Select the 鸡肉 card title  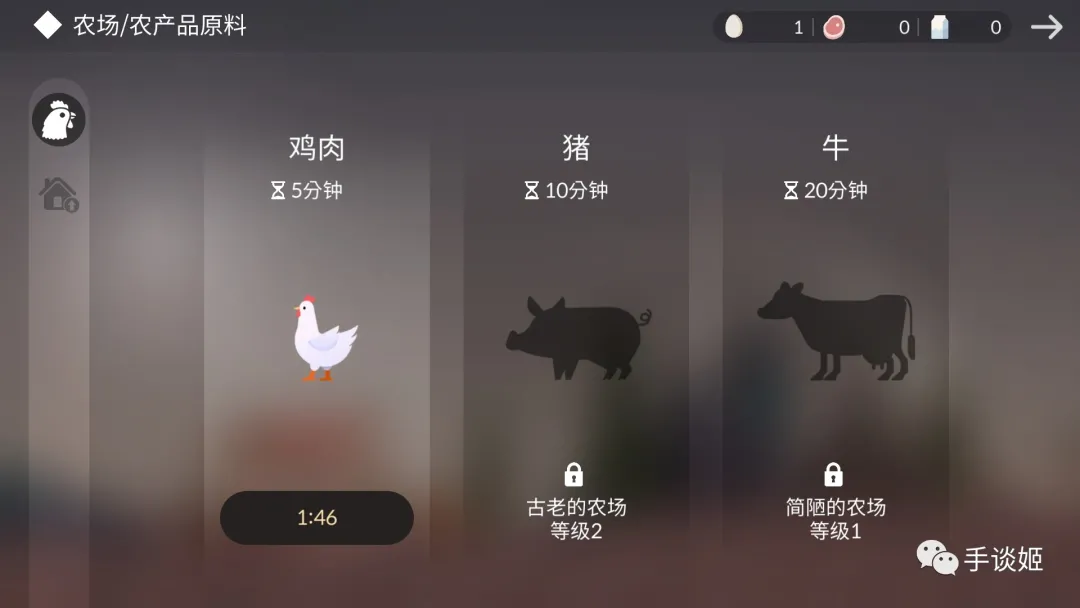coord(317,147)
